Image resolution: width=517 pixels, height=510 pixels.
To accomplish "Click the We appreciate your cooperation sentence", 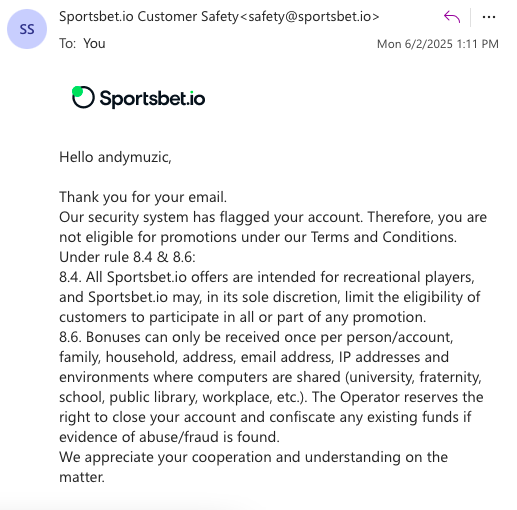I will (253, 467).
